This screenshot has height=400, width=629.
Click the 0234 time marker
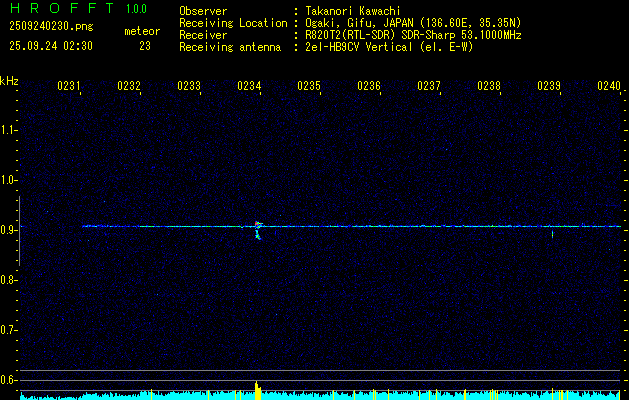coord(250,86)
